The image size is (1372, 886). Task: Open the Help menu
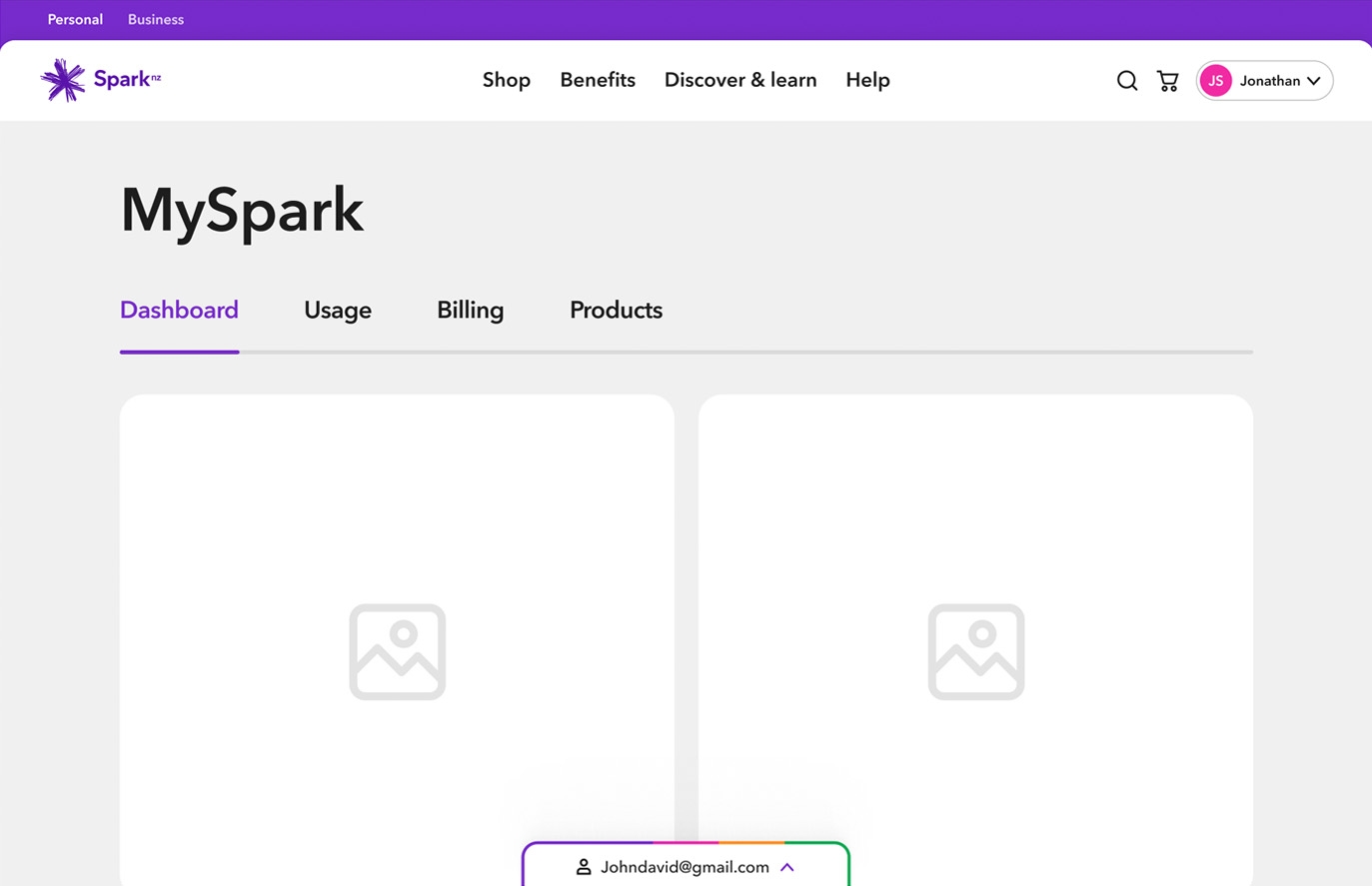(867, 80)
